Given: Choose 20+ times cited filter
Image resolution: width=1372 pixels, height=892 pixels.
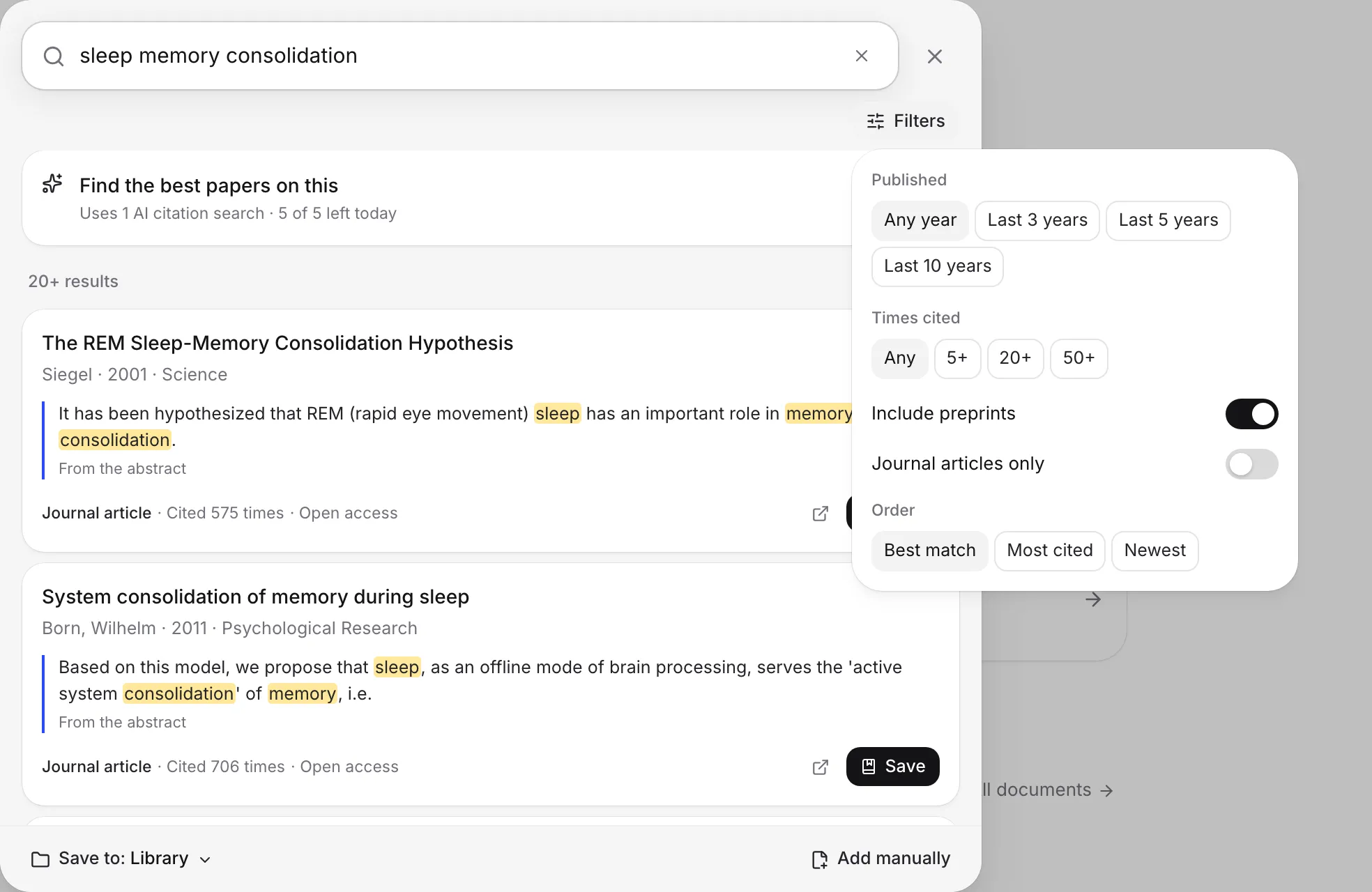Looking at the screenshot, I should coord(1015,359).
